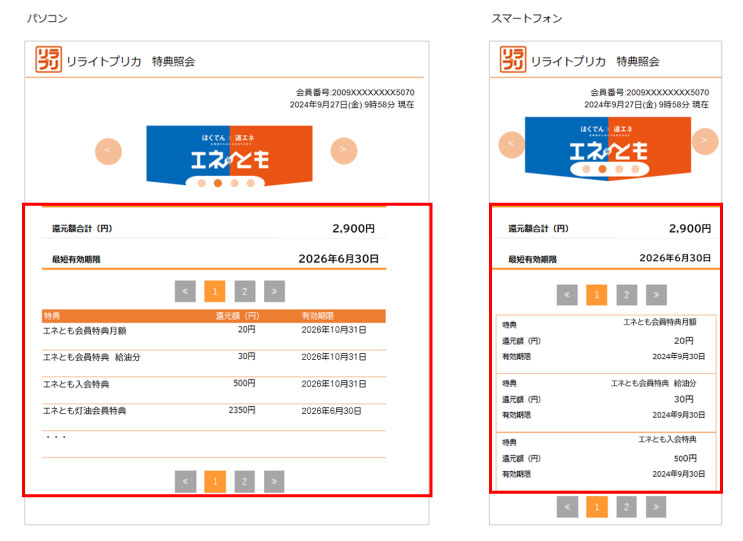Click 最短有効期限 label in the パソコン view
The image size is (743, 541).
(76, 260)
